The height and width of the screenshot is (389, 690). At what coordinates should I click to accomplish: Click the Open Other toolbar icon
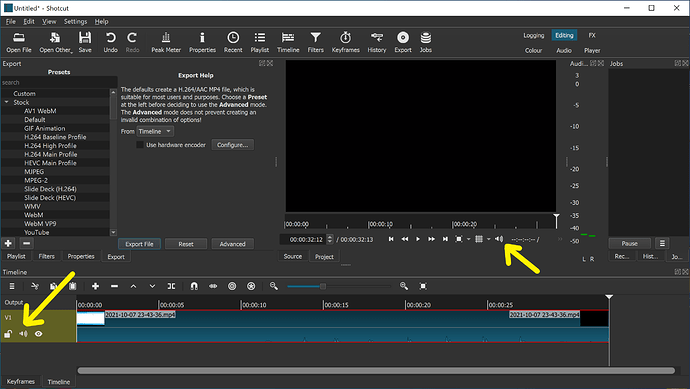coord(55,42)
